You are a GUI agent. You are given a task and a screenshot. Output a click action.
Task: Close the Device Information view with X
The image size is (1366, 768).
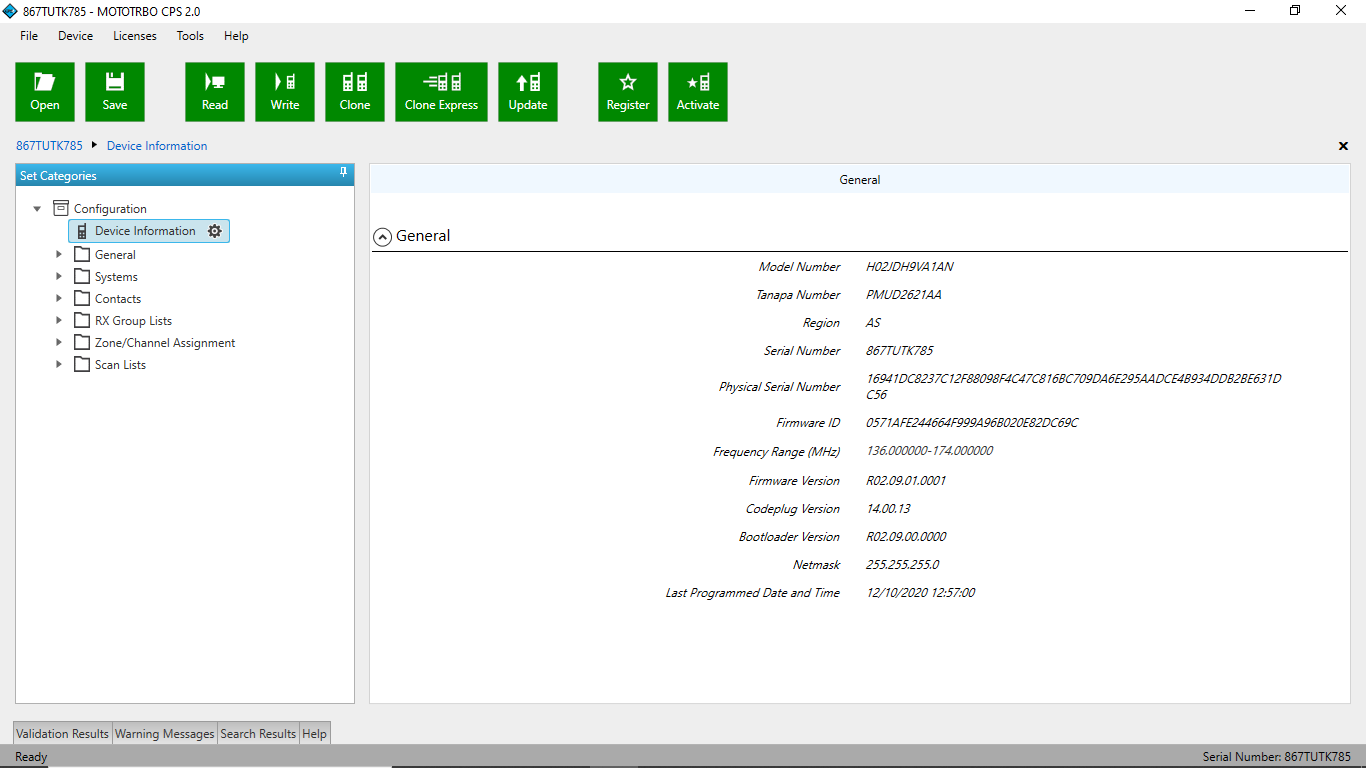(1343, 146)
